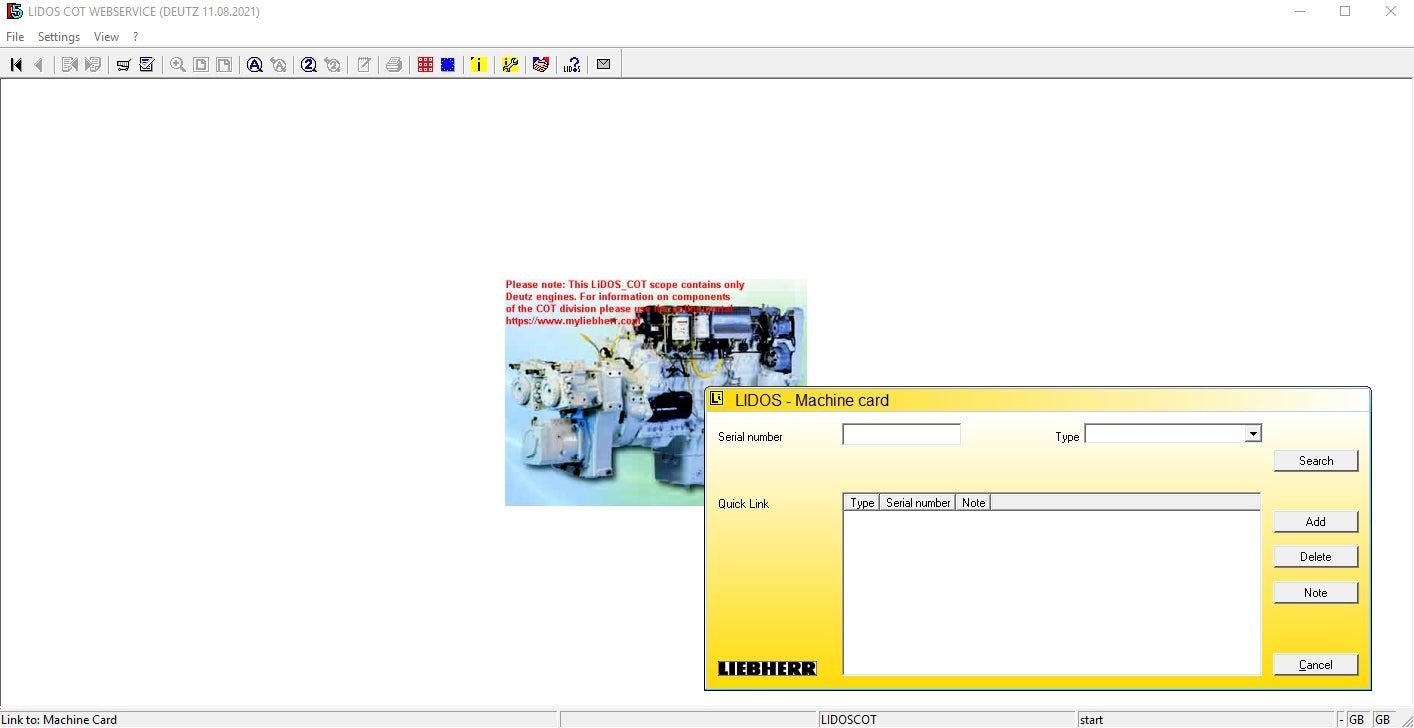Open the File menu
This screenshot has width=1414, height=728.
click(15, 37)
